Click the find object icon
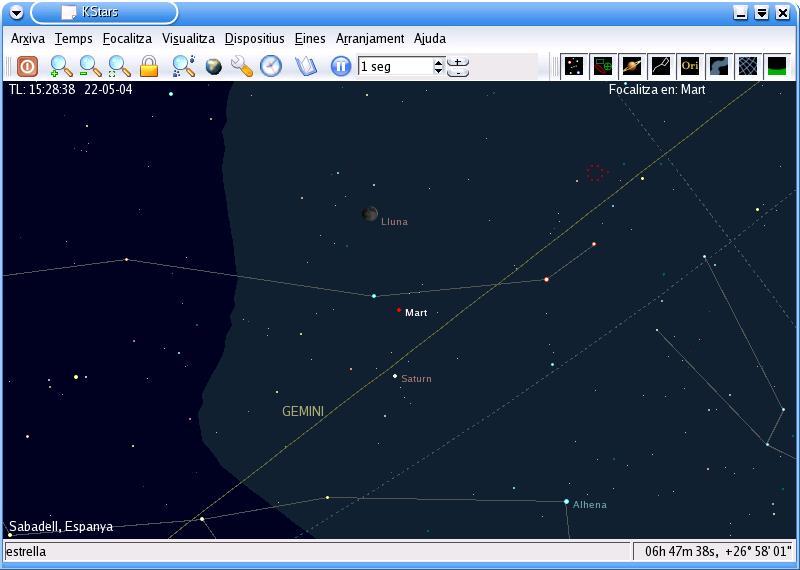This screenshot has width=800, height=570. tap(183, 66)
